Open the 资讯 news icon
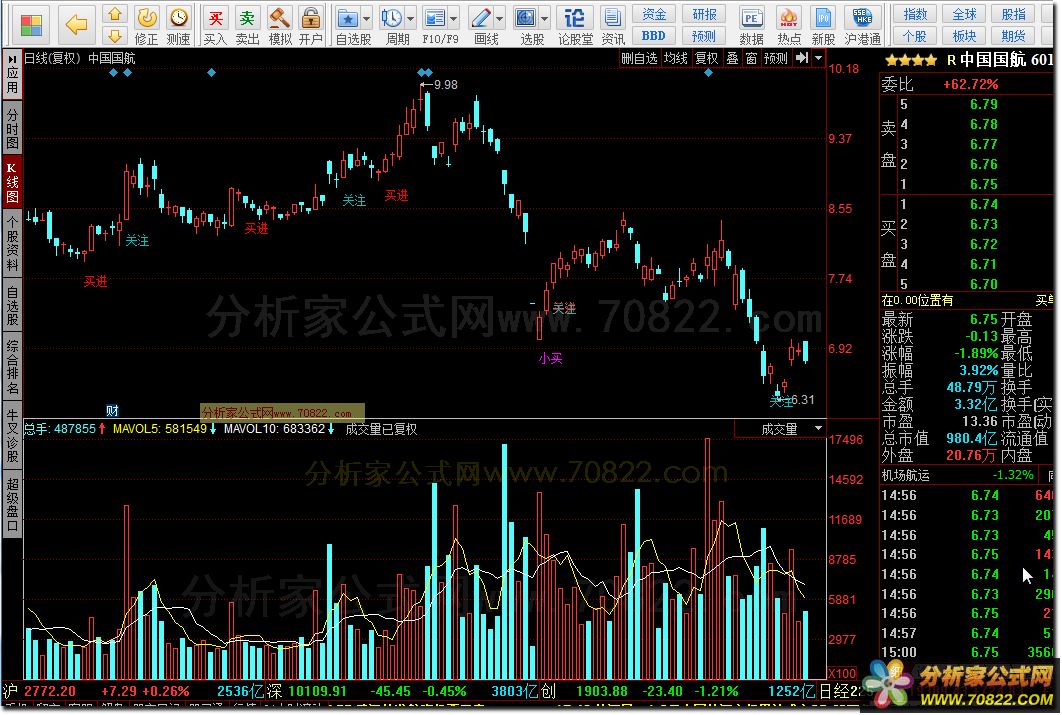 click(613, 26)
